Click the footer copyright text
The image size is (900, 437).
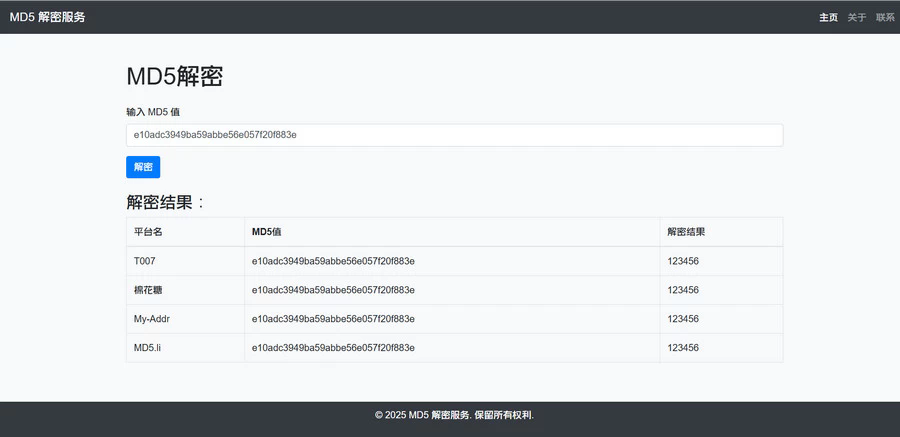(x=461, y=415)
